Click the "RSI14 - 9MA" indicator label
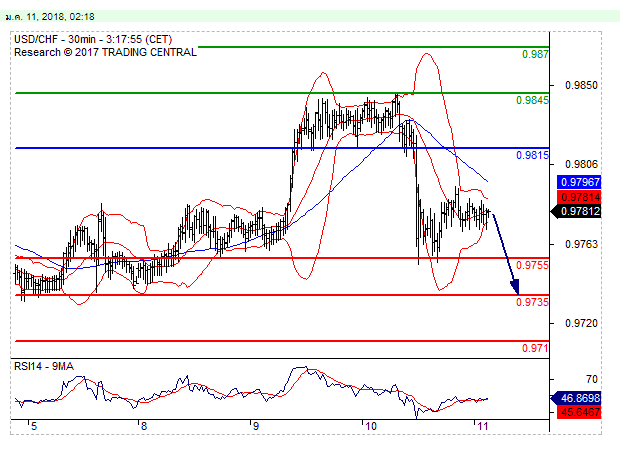Viewport: 620px width, 449px height. tap(44, 366)
